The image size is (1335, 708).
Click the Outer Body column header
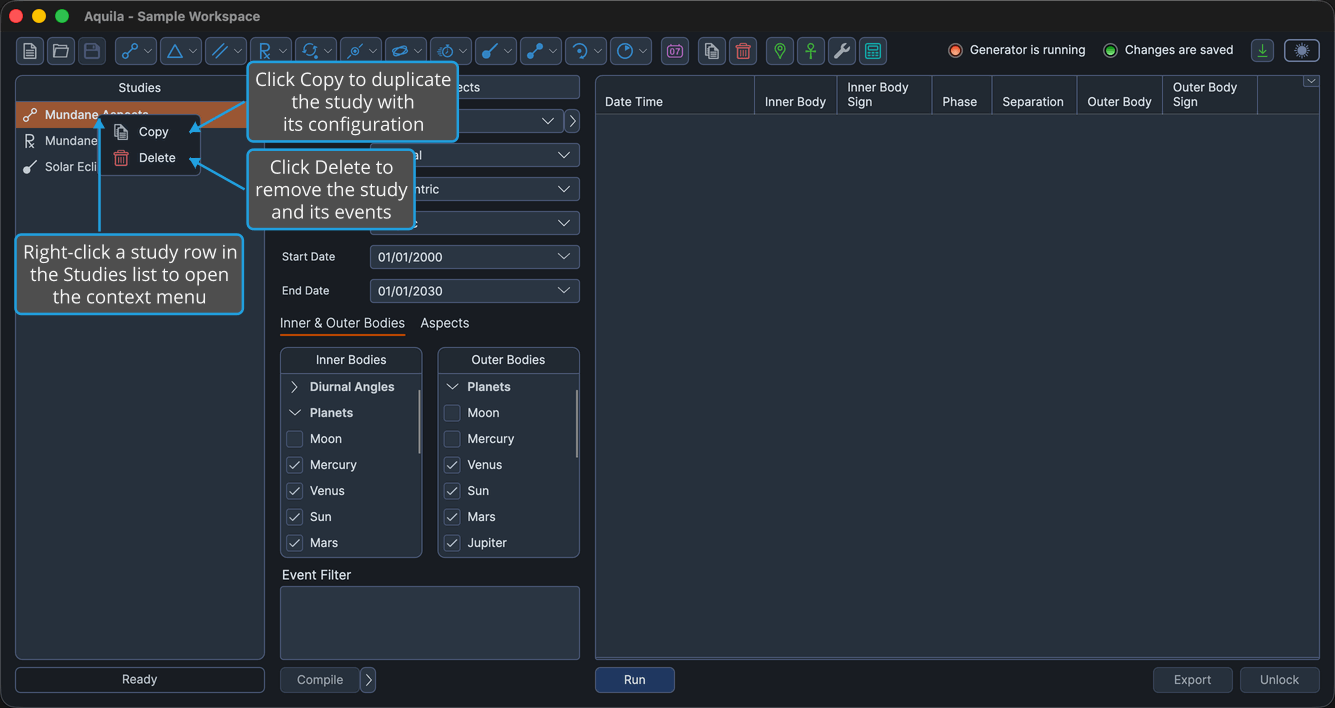pos(1120,95)
